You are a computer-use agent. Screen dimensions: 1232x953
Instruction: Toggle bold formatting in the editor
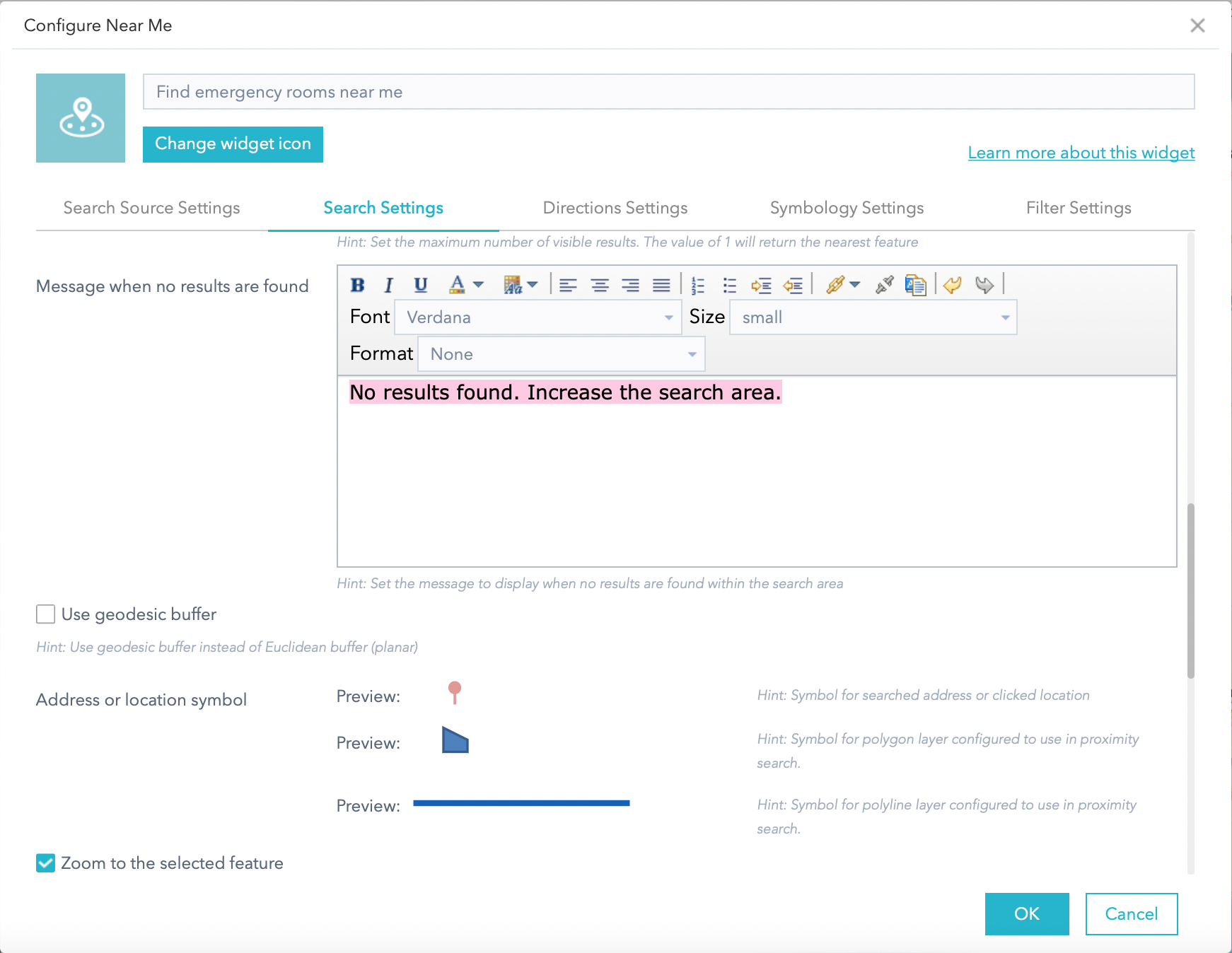point(358,285)
